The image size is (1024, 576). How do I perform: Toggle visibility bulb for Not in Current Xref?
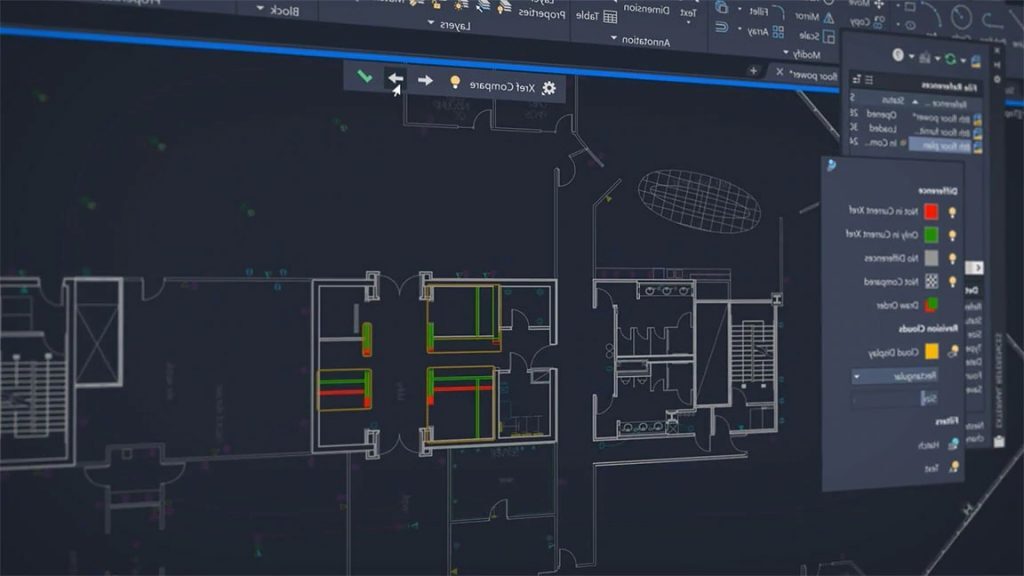click(x=951, y=212)
